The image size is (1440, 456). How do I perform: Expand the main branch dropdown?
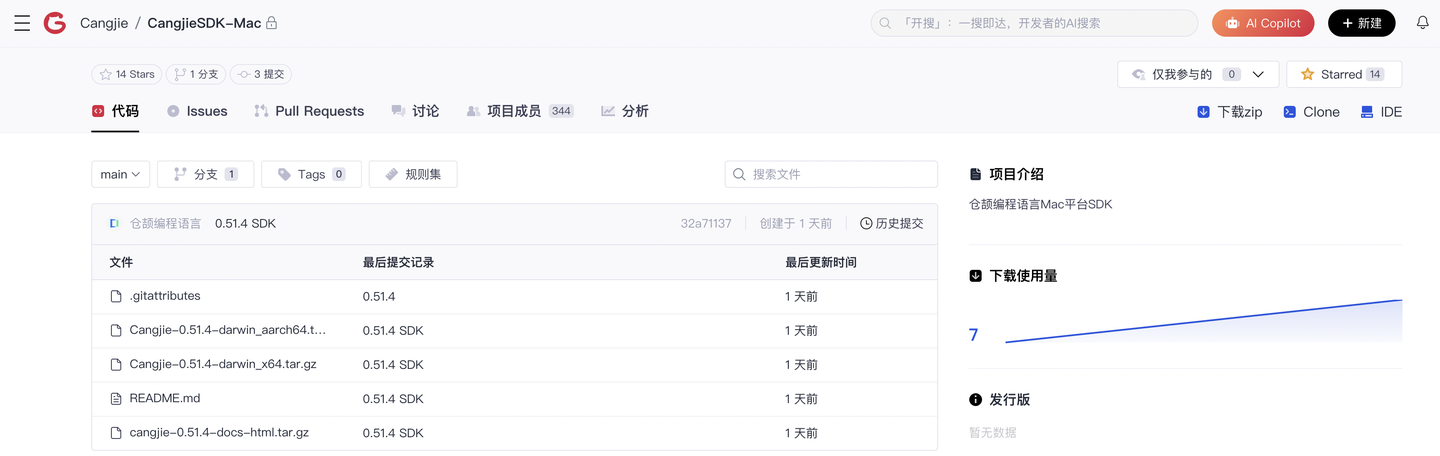click(121, 174)
